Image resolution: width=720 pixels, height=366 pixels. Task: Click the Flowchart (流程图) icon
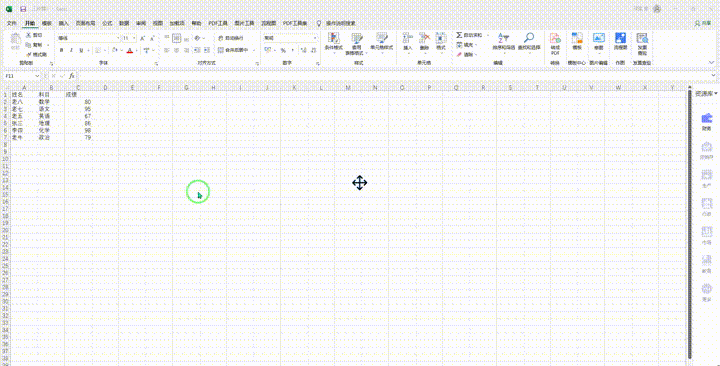tap(620, 39)
